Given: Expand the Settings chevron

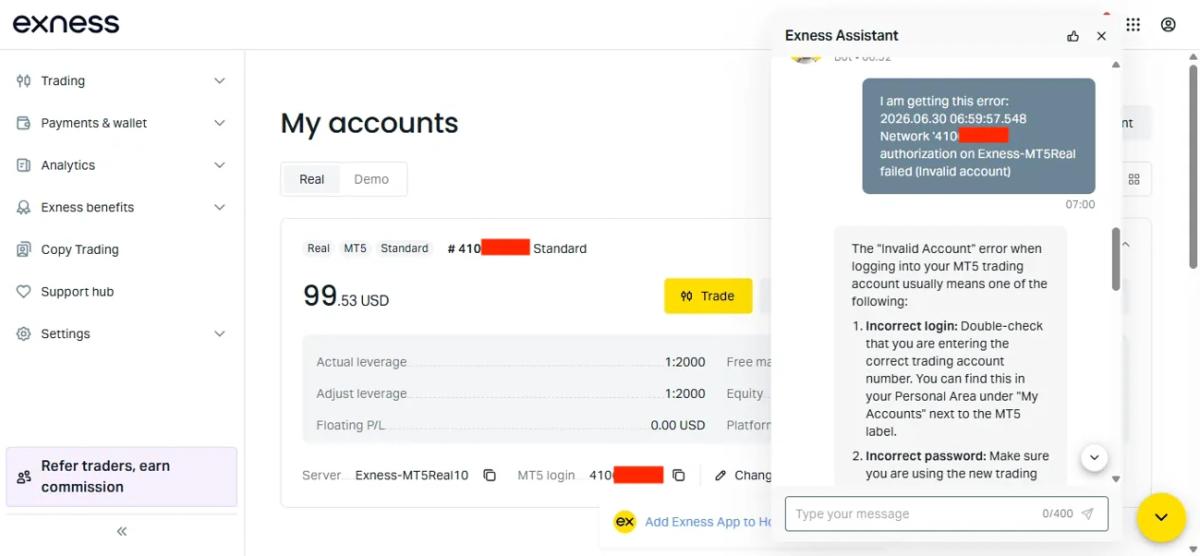Looking at the screenshot, I should click(220, 333).
